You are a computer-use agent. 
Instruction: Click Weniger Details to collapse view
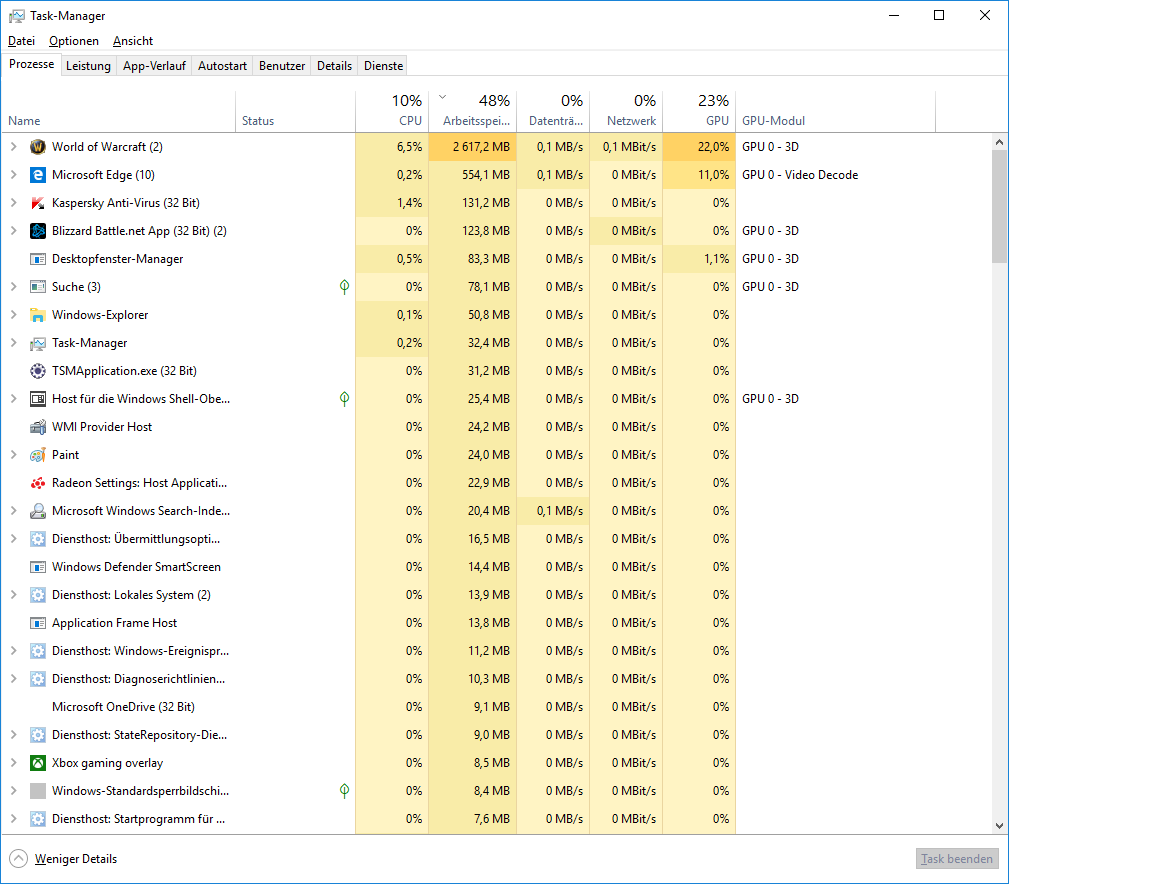coord(63,859)
